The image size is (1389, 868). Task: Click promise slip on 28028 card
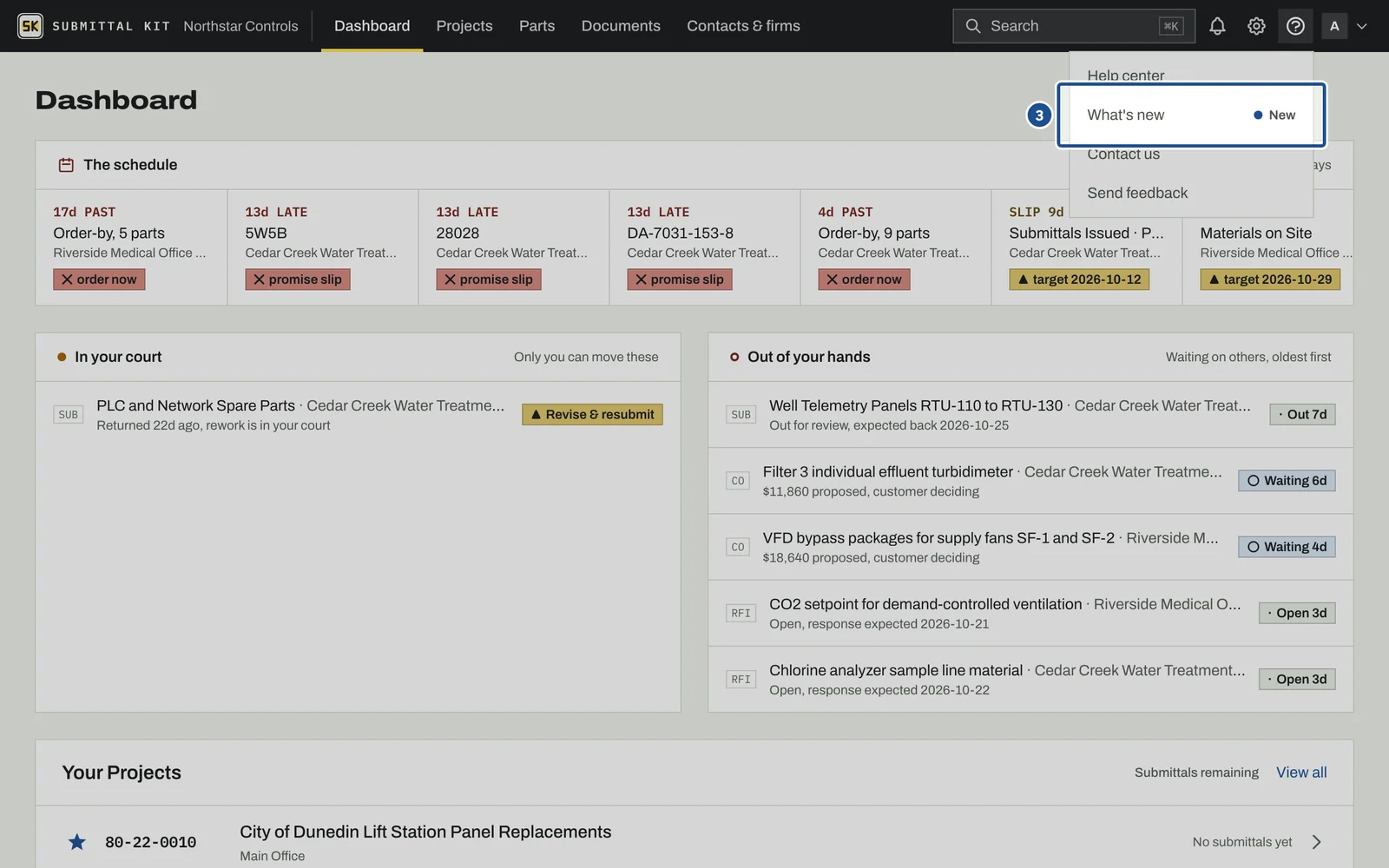pos(489,279)
